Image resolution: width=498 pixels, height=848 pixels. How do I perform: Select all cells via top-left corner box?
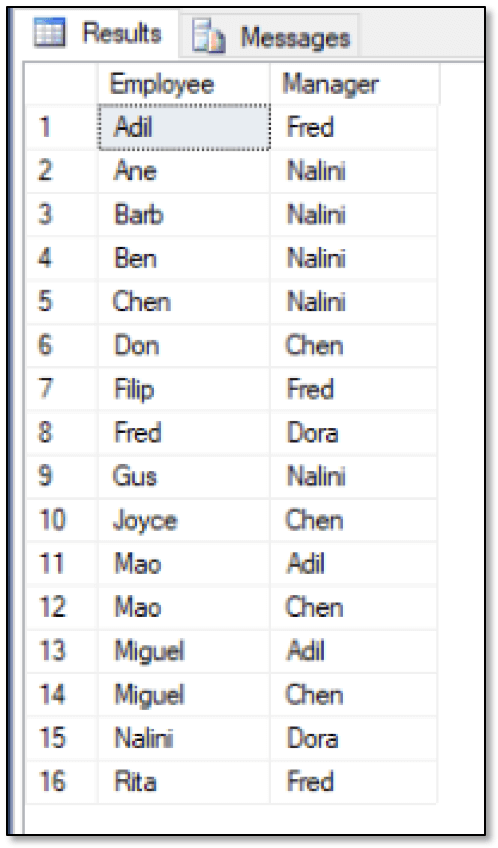coord(61,84)
